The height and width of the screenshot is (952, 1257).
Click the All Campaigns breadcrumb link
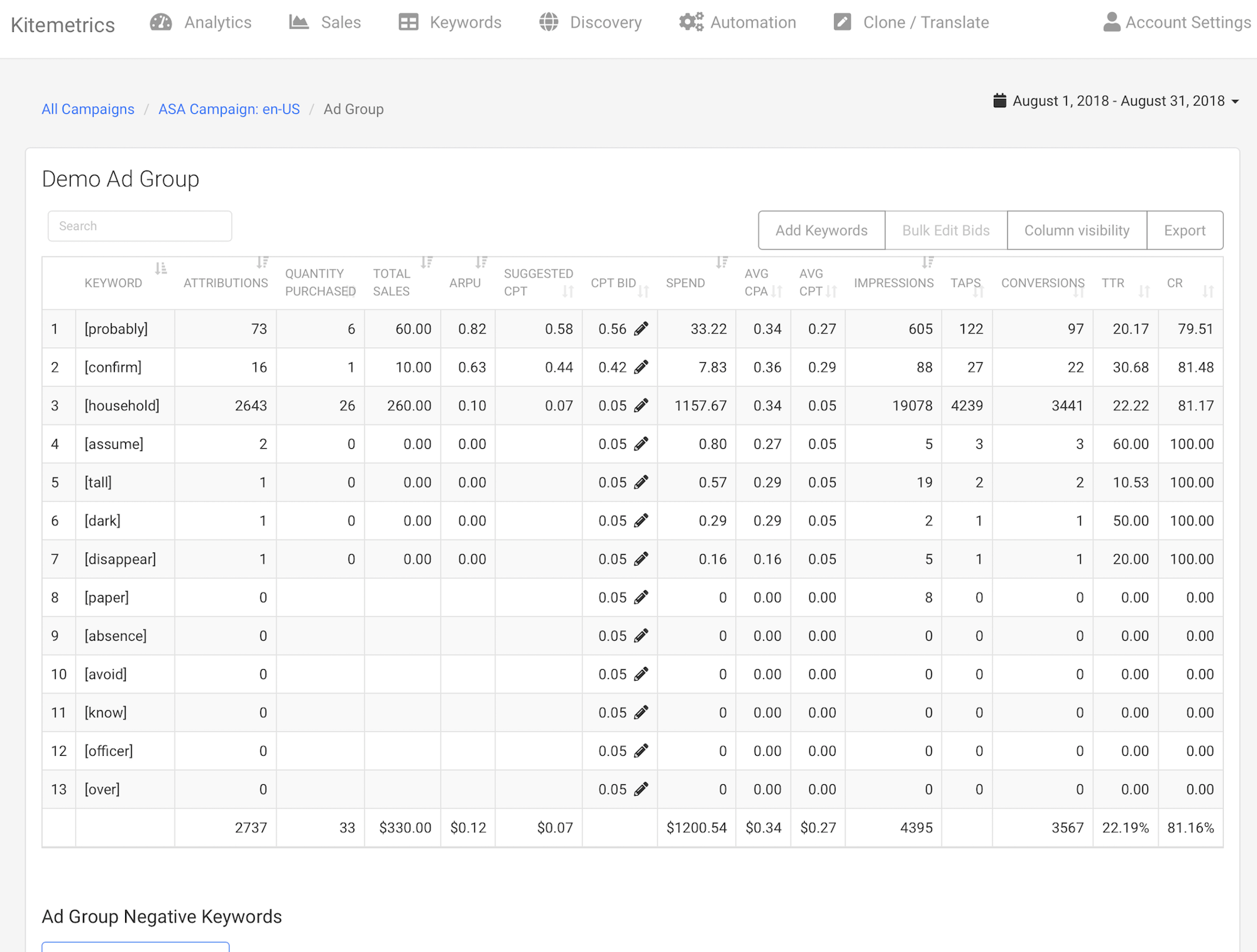88,108
